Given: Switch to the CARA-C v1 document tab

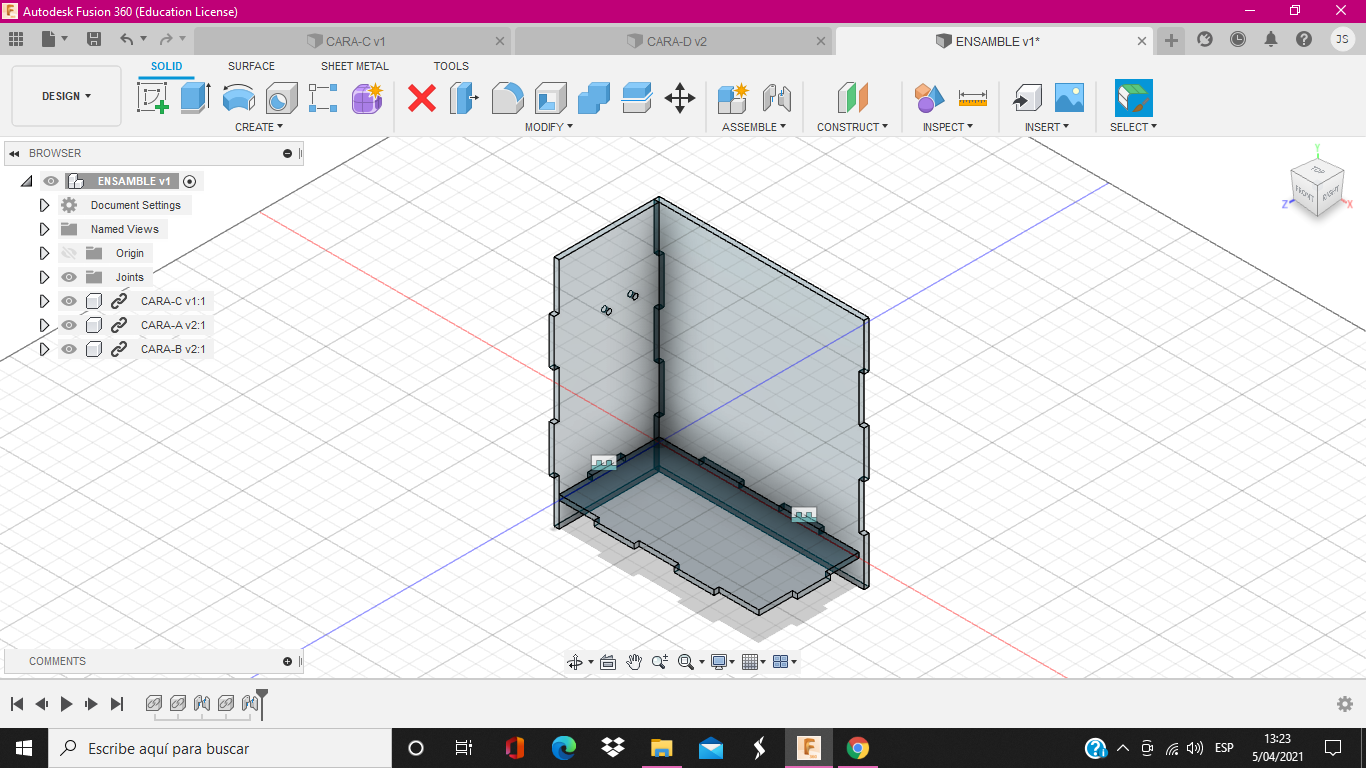Looking at the screenshot, I should click(x=353, y=41).
